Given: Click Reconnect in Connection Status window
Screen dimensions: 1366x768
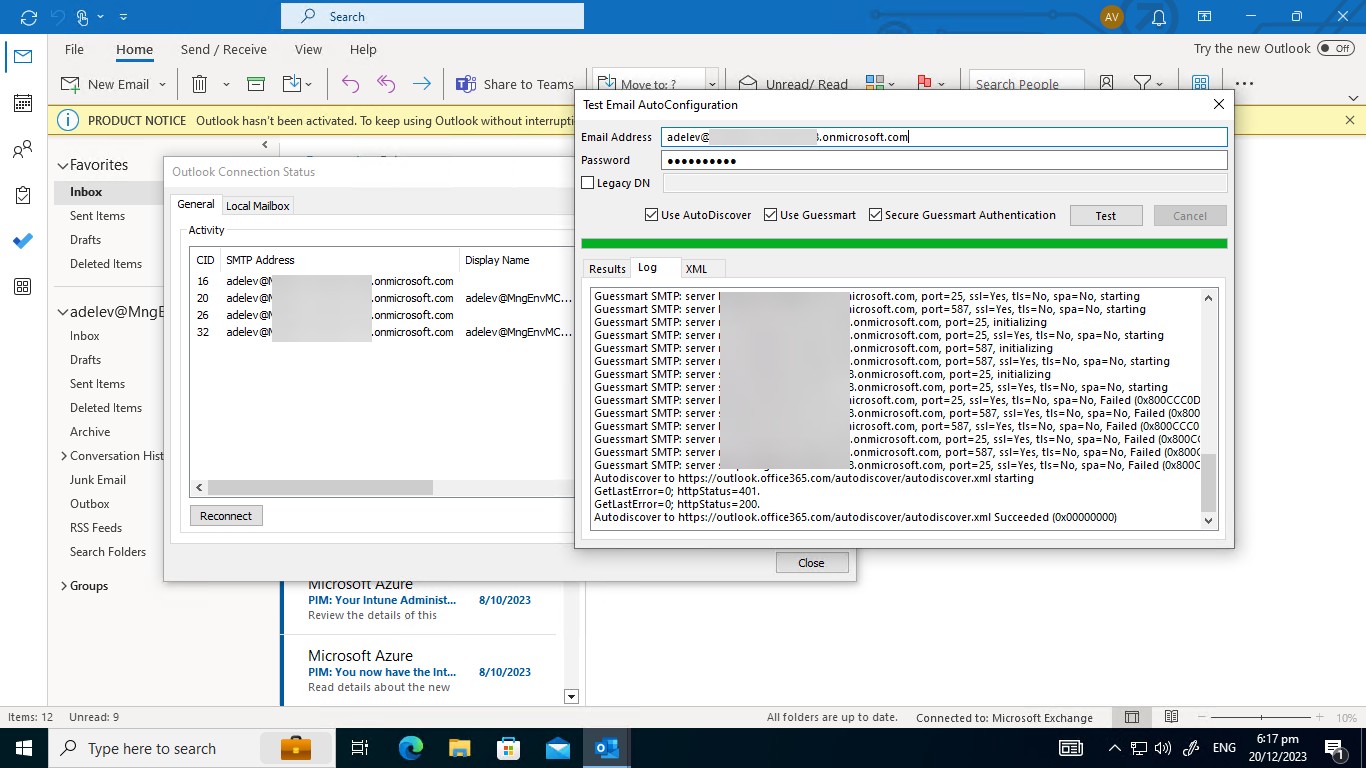Looking at the screenshot, I should (226, 516).
